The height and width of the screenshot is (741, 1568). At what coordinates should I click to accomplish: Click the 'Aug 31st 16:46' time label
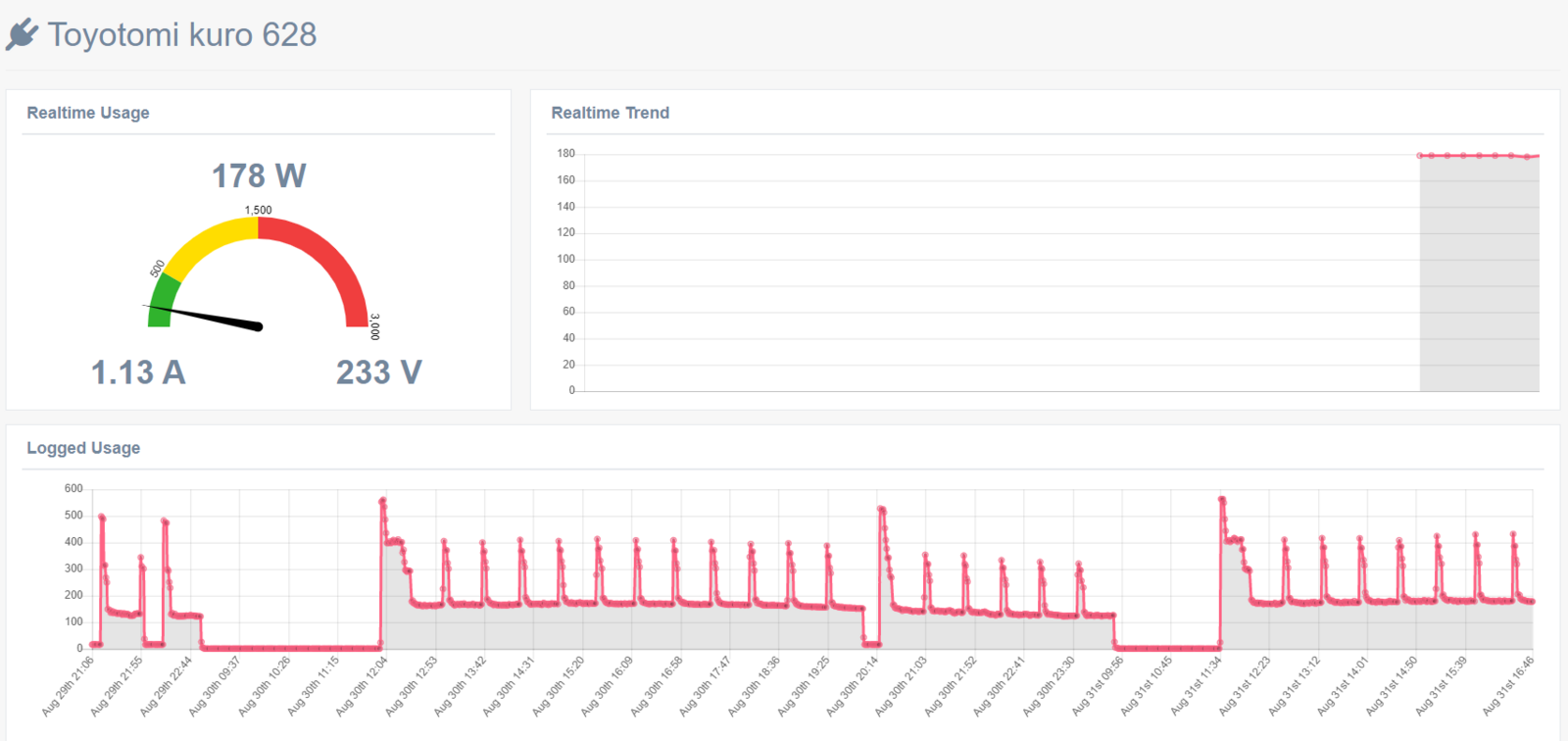[x=1509, y=686]
